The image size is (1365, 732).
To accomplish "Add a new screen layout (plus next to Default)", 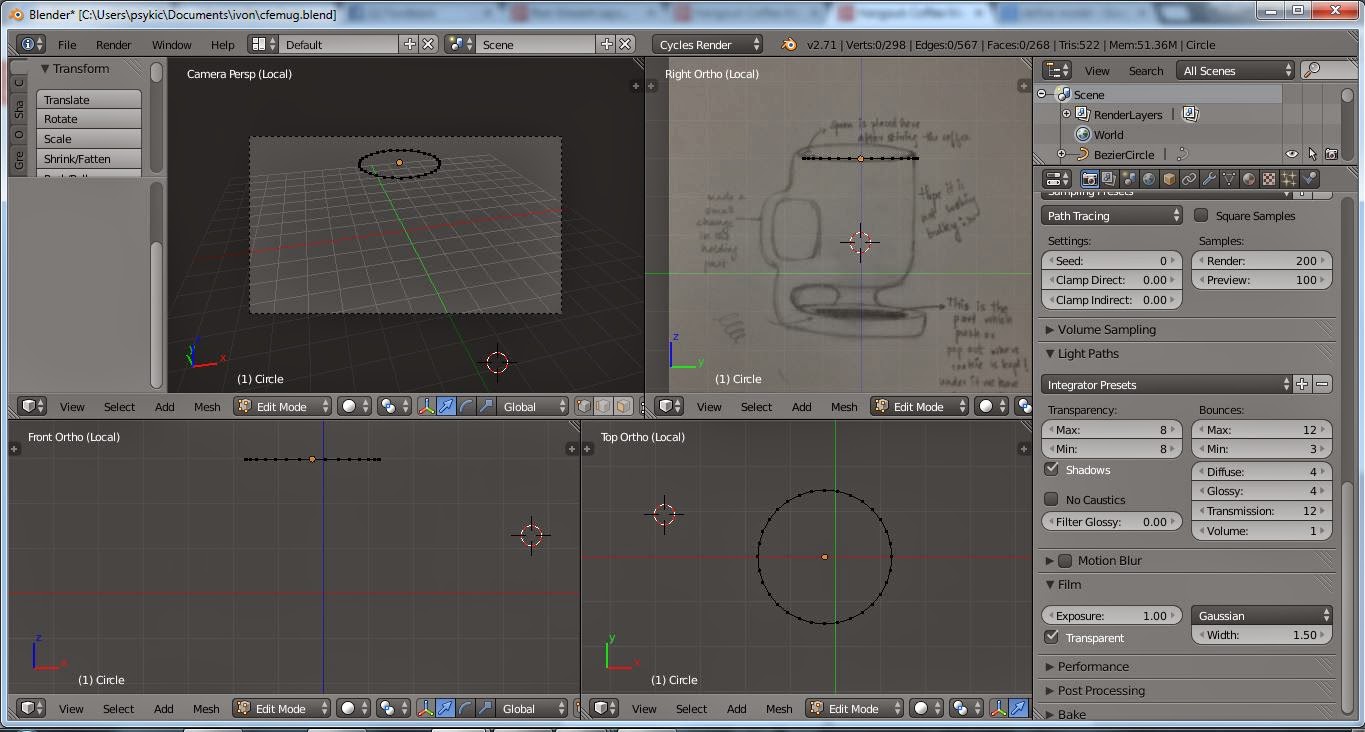I will click(409, 44).
